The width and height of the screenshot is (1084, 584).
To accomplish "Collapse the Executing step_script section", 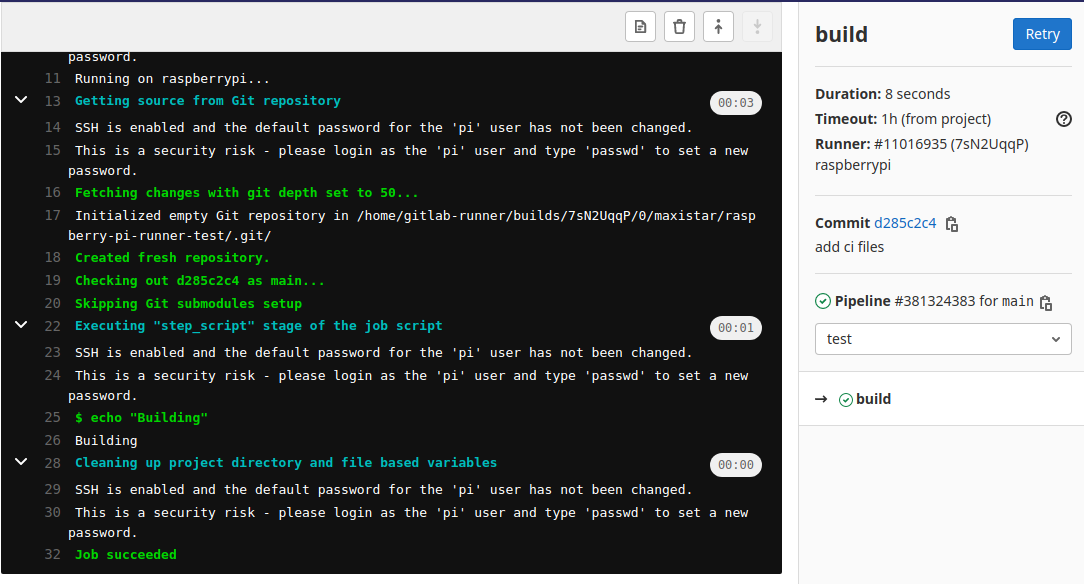I will coord(21,325).
